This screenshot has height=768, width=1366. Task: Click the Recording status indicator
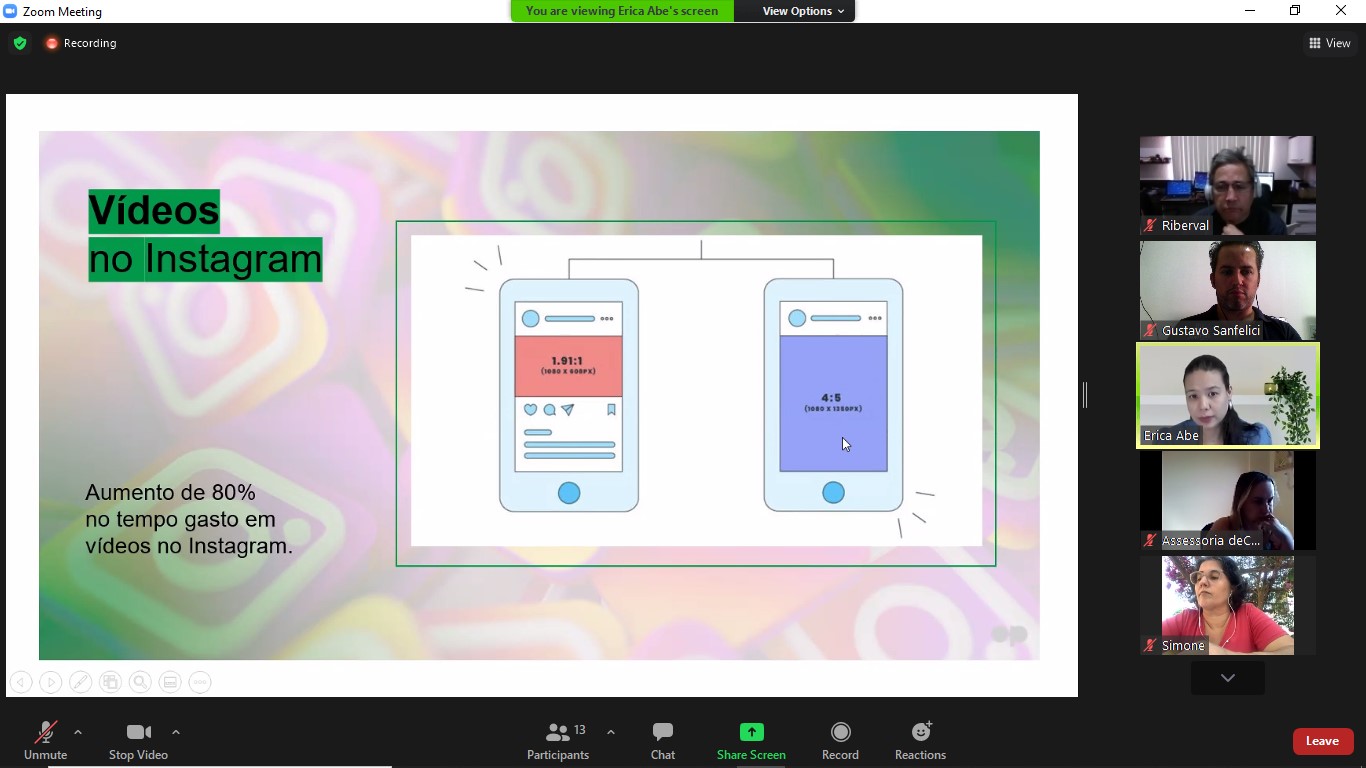pyautogui.click(x=81, y=43)
